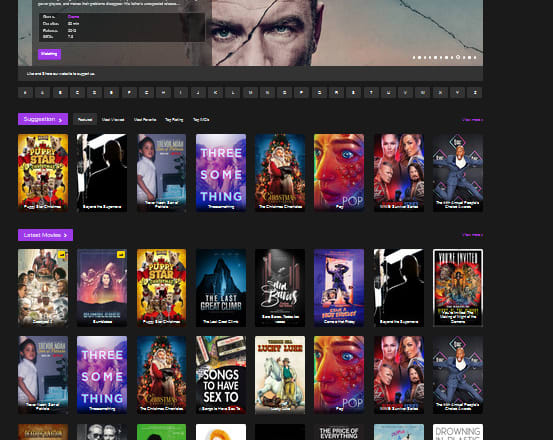This screenshot has height=440, width=553.
Task: Open The Last Great Climb poster
Action: 221,288
